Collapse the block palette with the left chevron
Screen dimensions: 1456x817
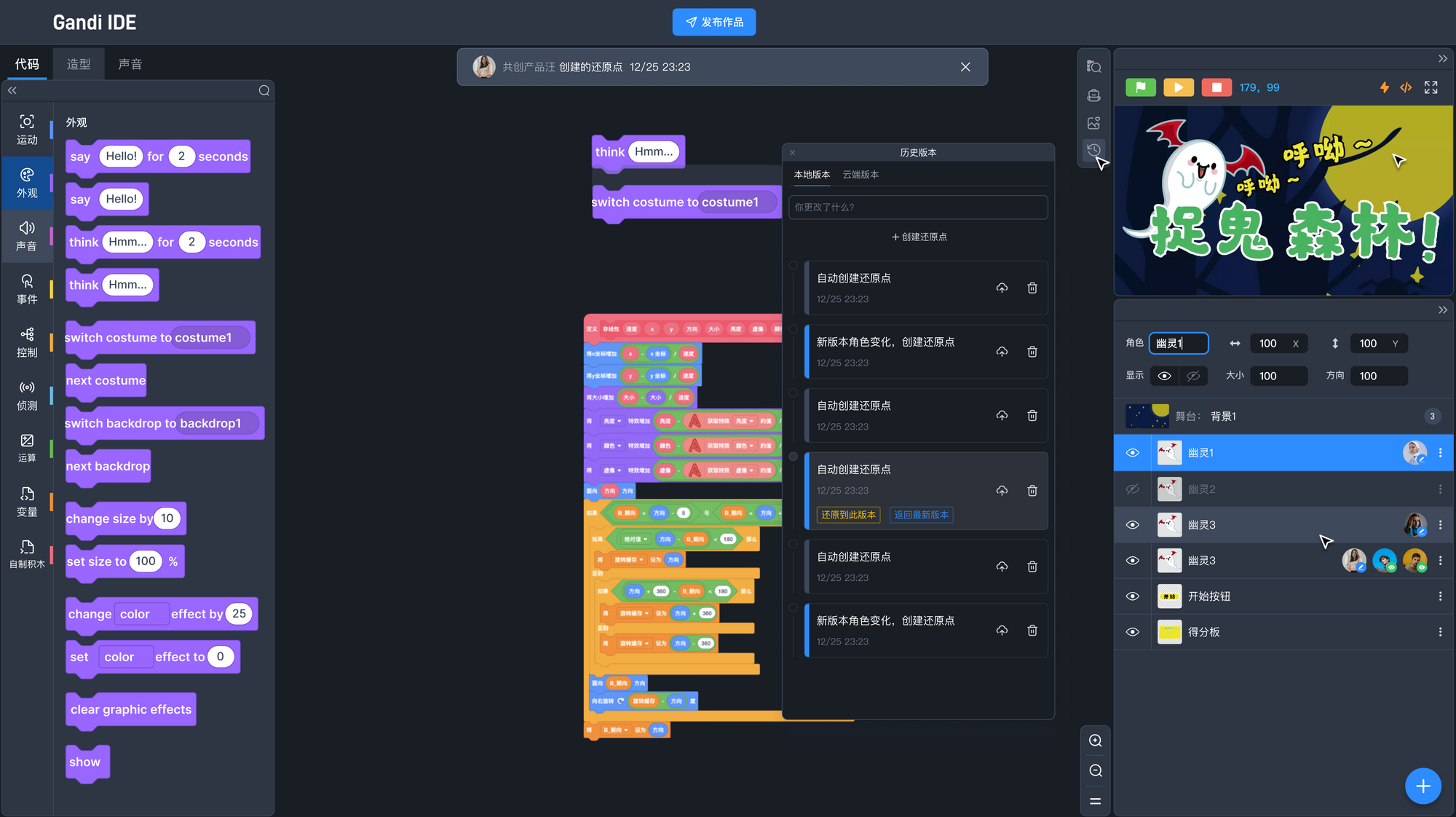tap(12, 90)
